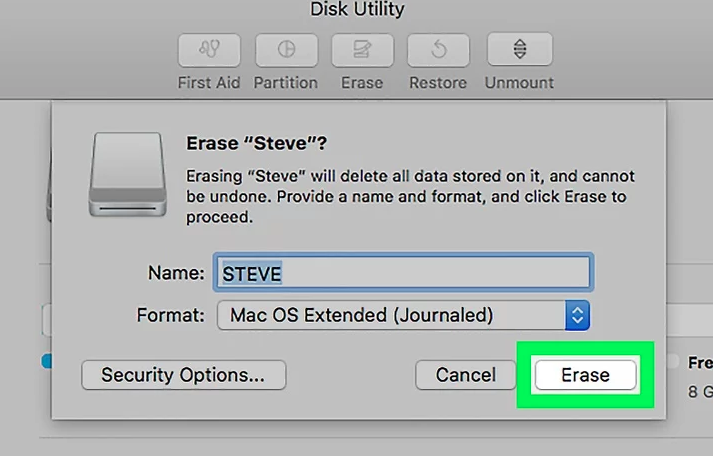The width and height of the screenshot is (713, 456).
Task: Cancel the erase dialog
Action: point(466,375)
